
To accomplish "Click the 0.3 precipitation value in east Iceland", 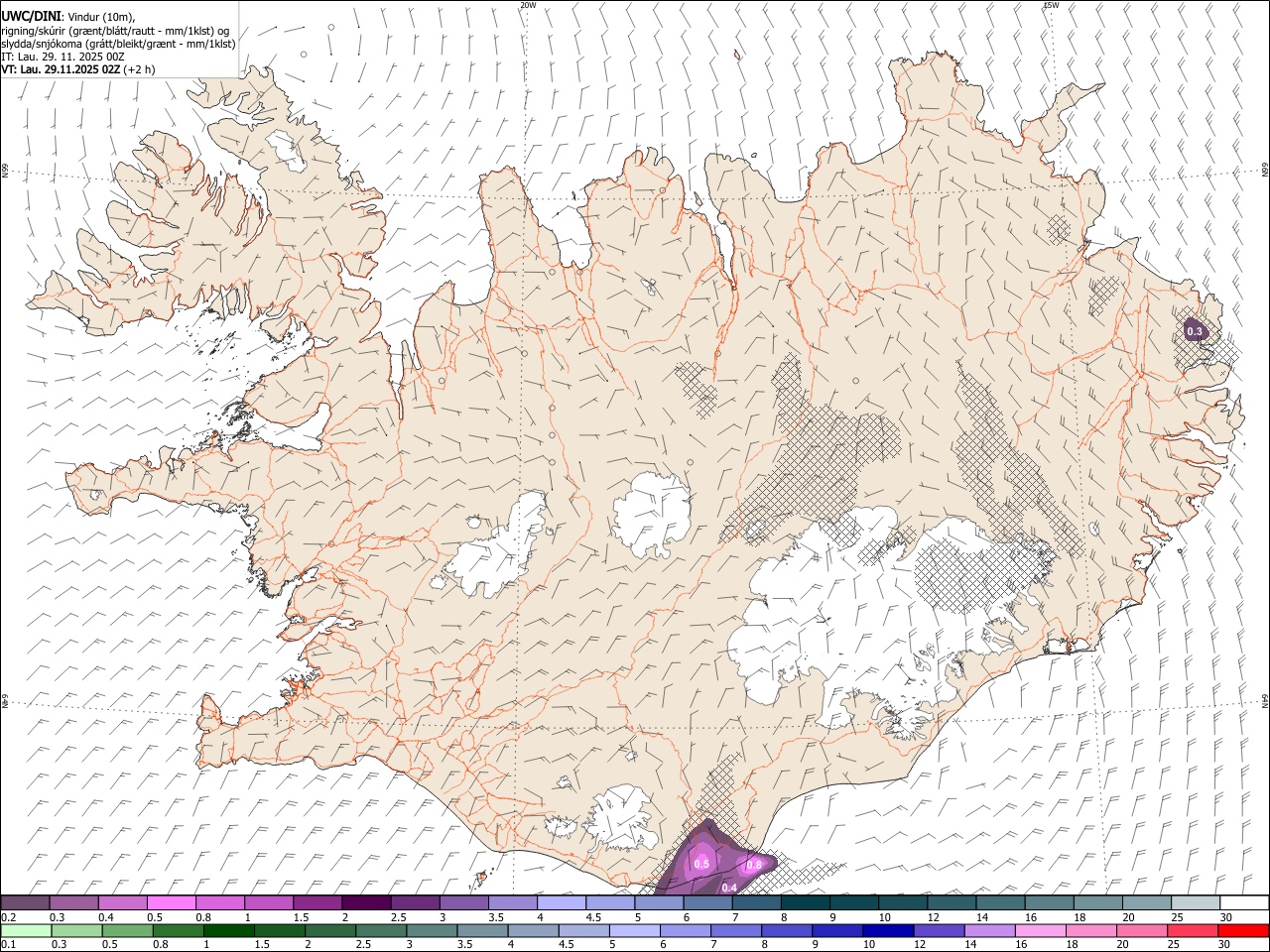I will [x=1195, y=331].
